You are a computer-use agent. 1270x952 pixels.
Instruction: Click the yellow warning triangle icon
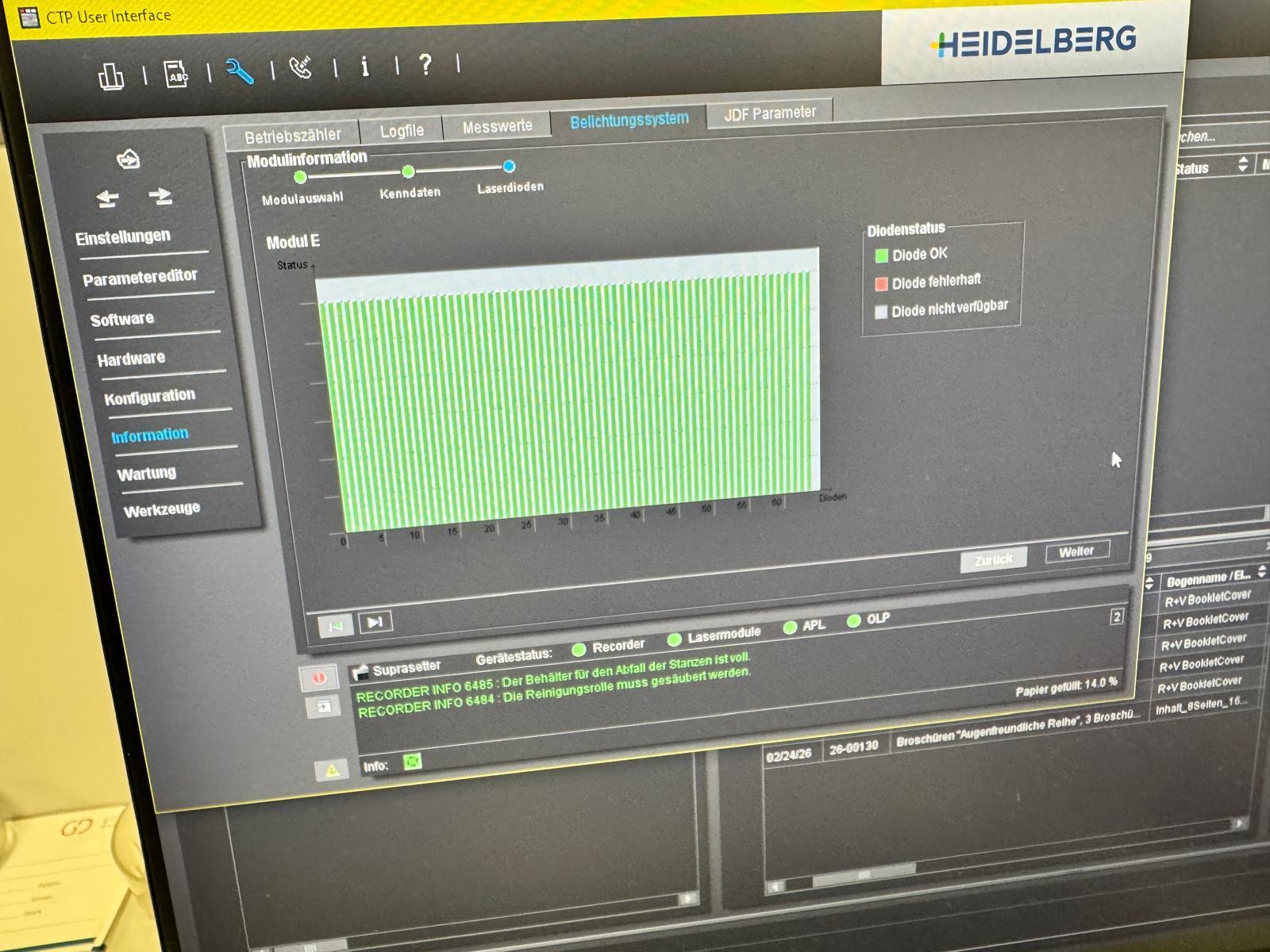pyautogui.click(x=332, y=770)
